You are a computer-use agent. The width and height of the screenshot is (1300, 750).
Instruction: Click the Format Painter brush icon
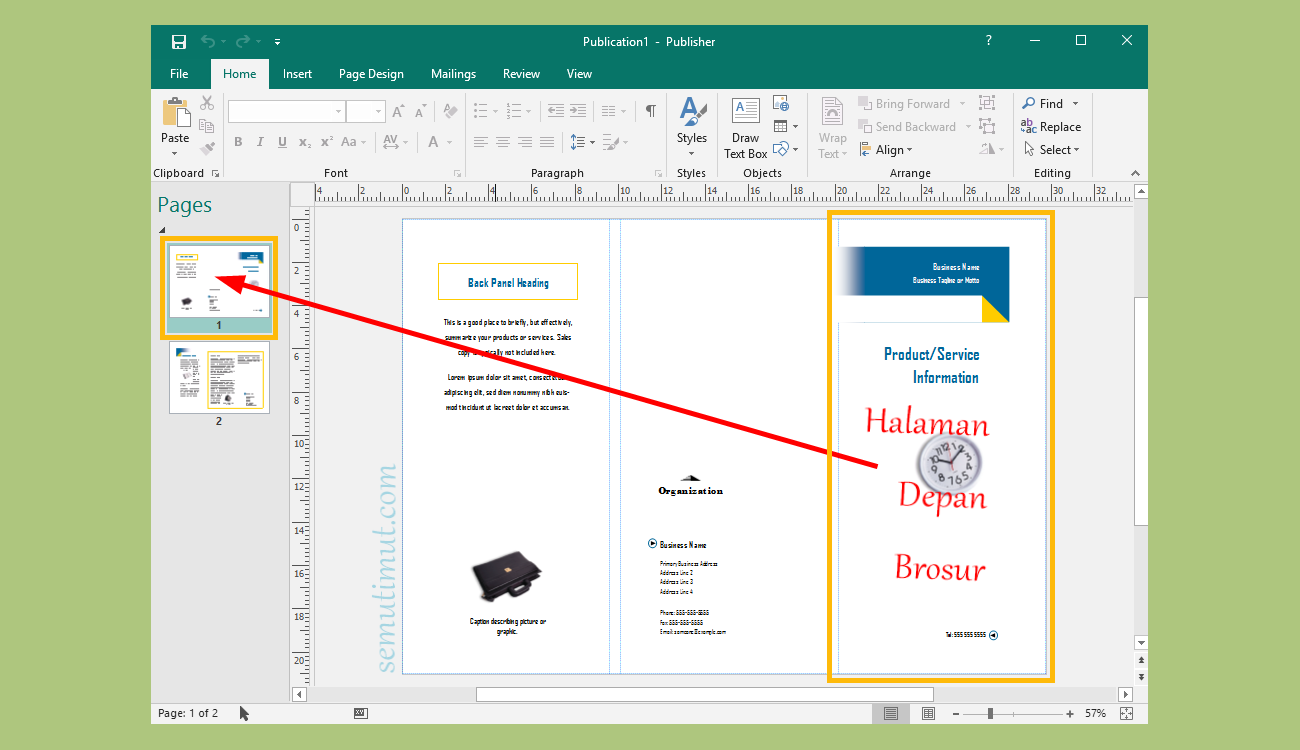tap(207, 149)
